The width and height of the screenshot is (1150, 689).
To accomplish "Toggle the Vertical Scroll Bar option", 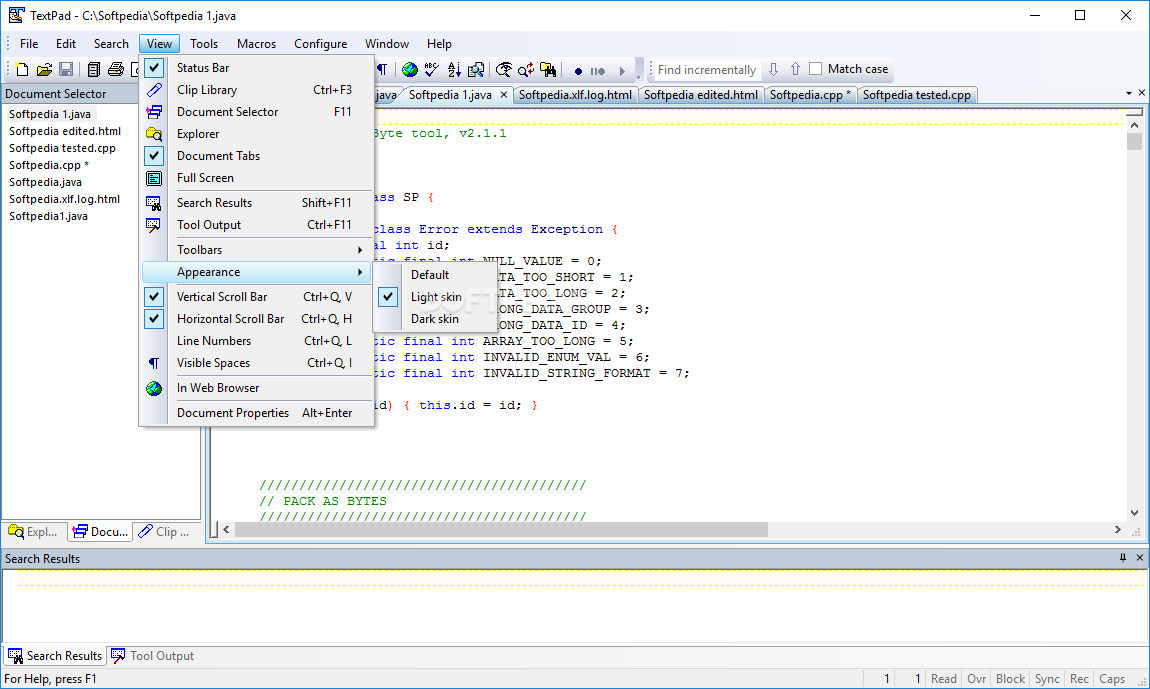I will point(154,296).
